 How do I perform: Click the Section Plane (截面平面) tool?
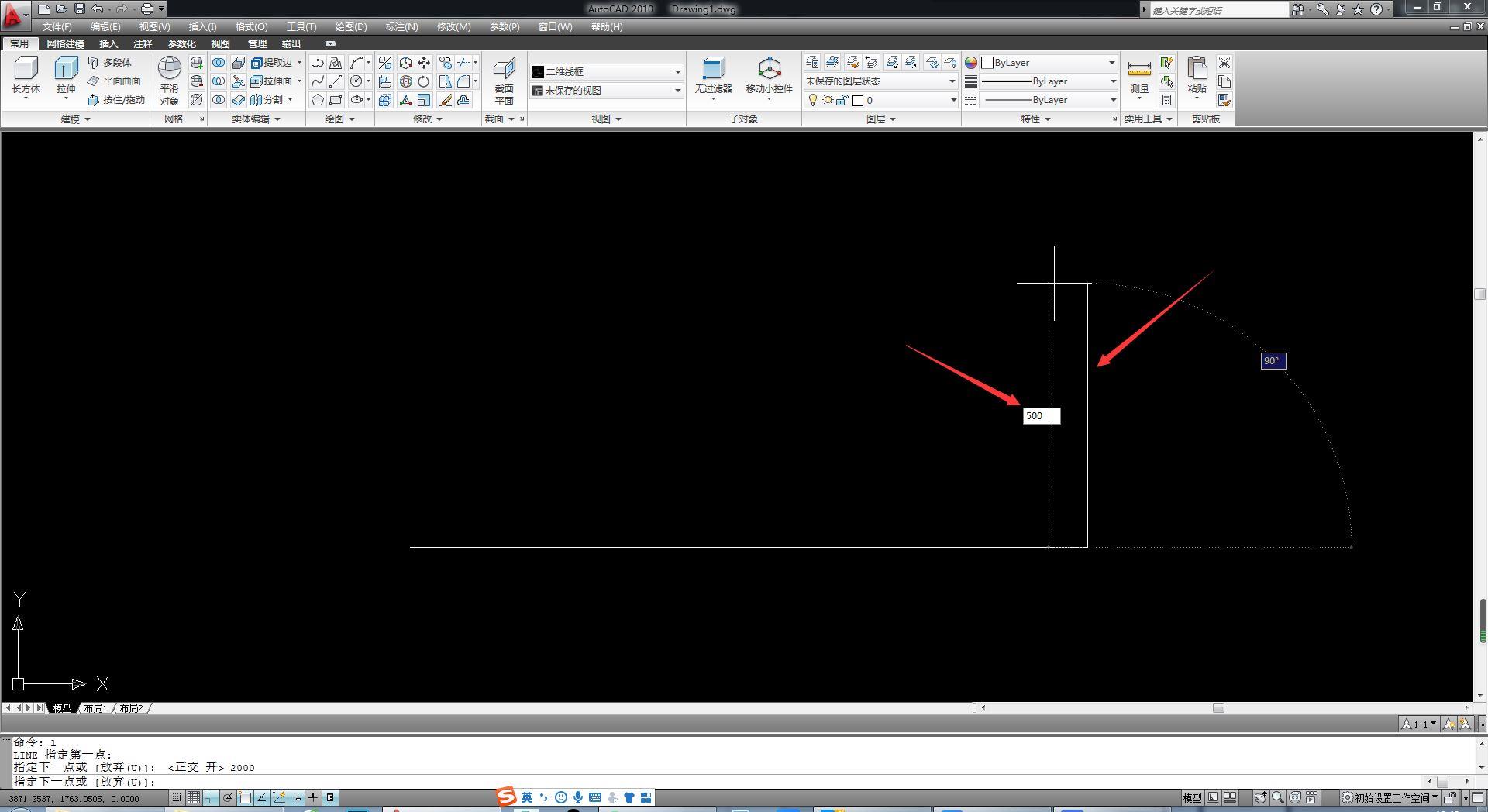(504, 81)
